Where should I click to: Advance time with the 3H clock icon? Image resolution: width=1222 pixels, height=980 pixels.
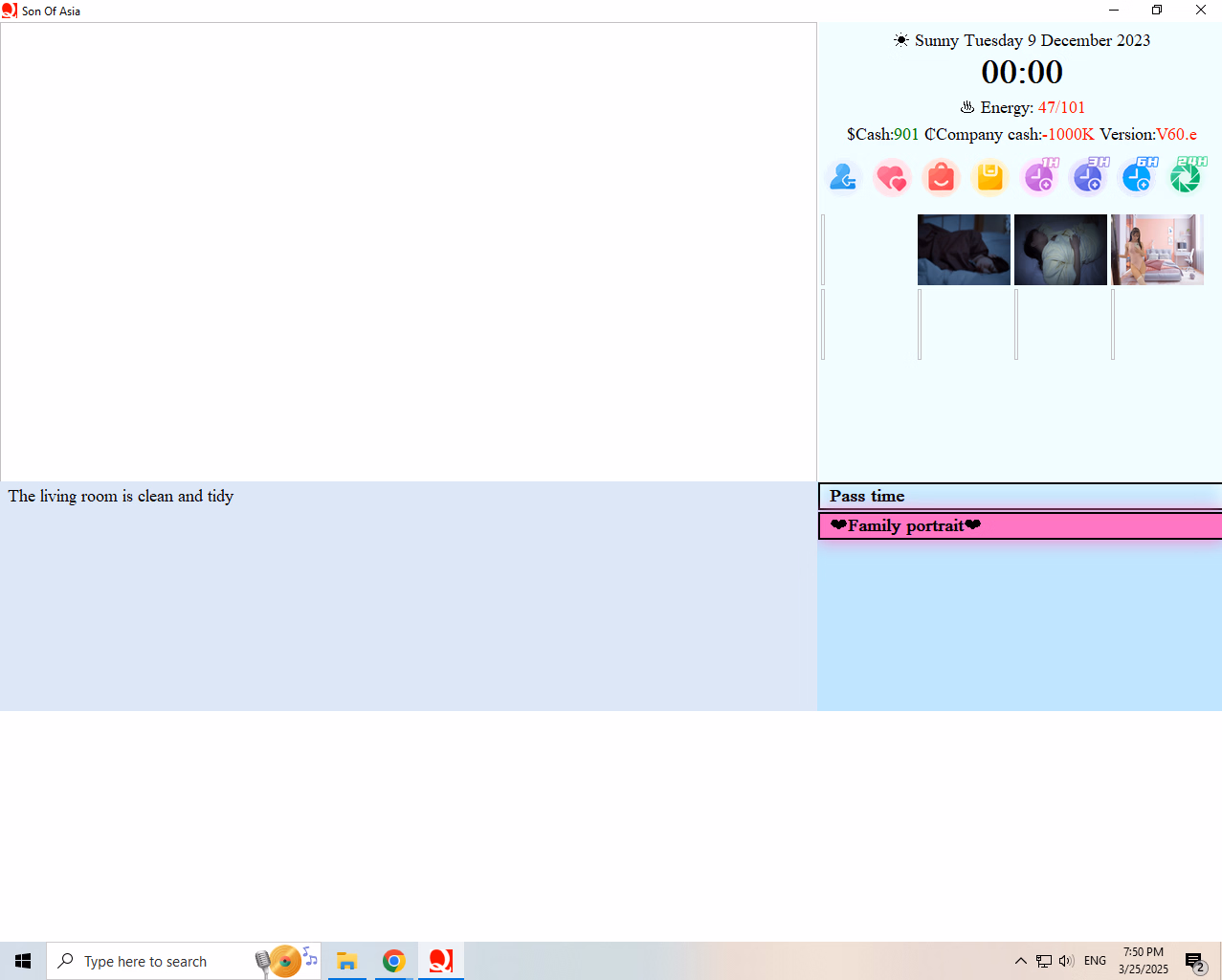click(1089, 177)
